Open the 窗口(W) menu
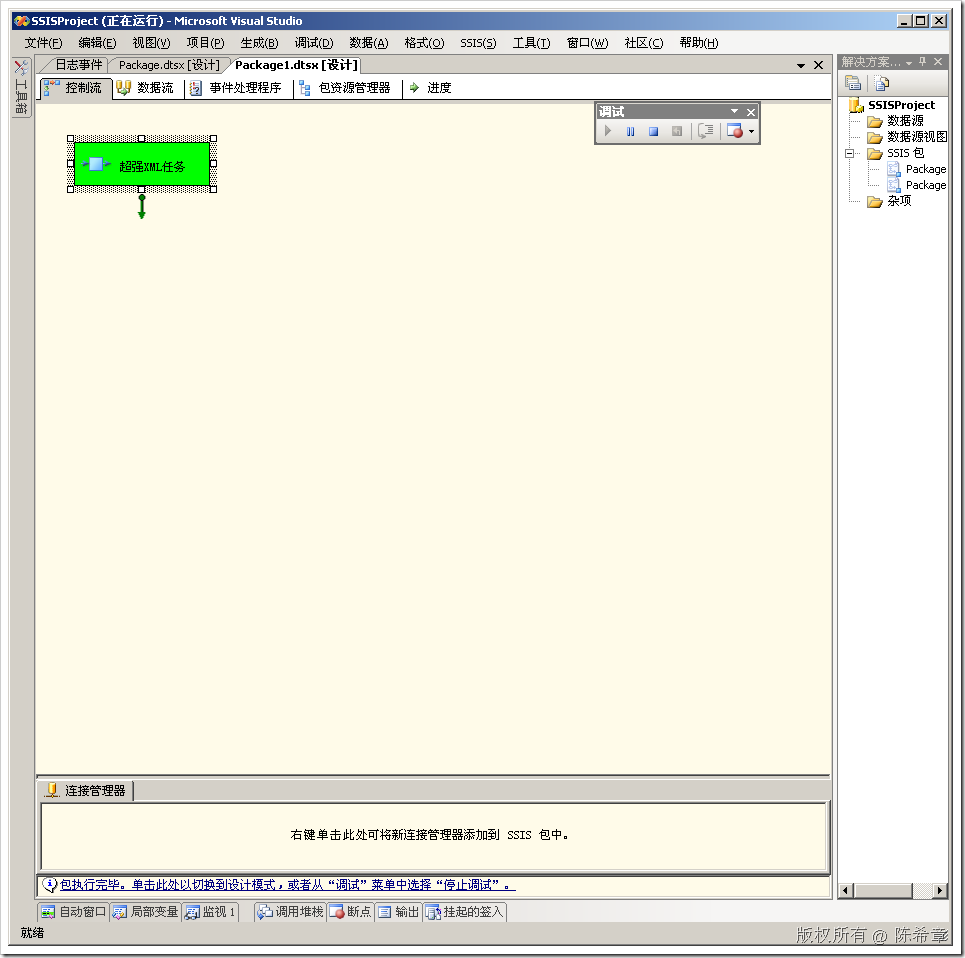The width and height of the screenshot is (965, 958). (587, 43)
